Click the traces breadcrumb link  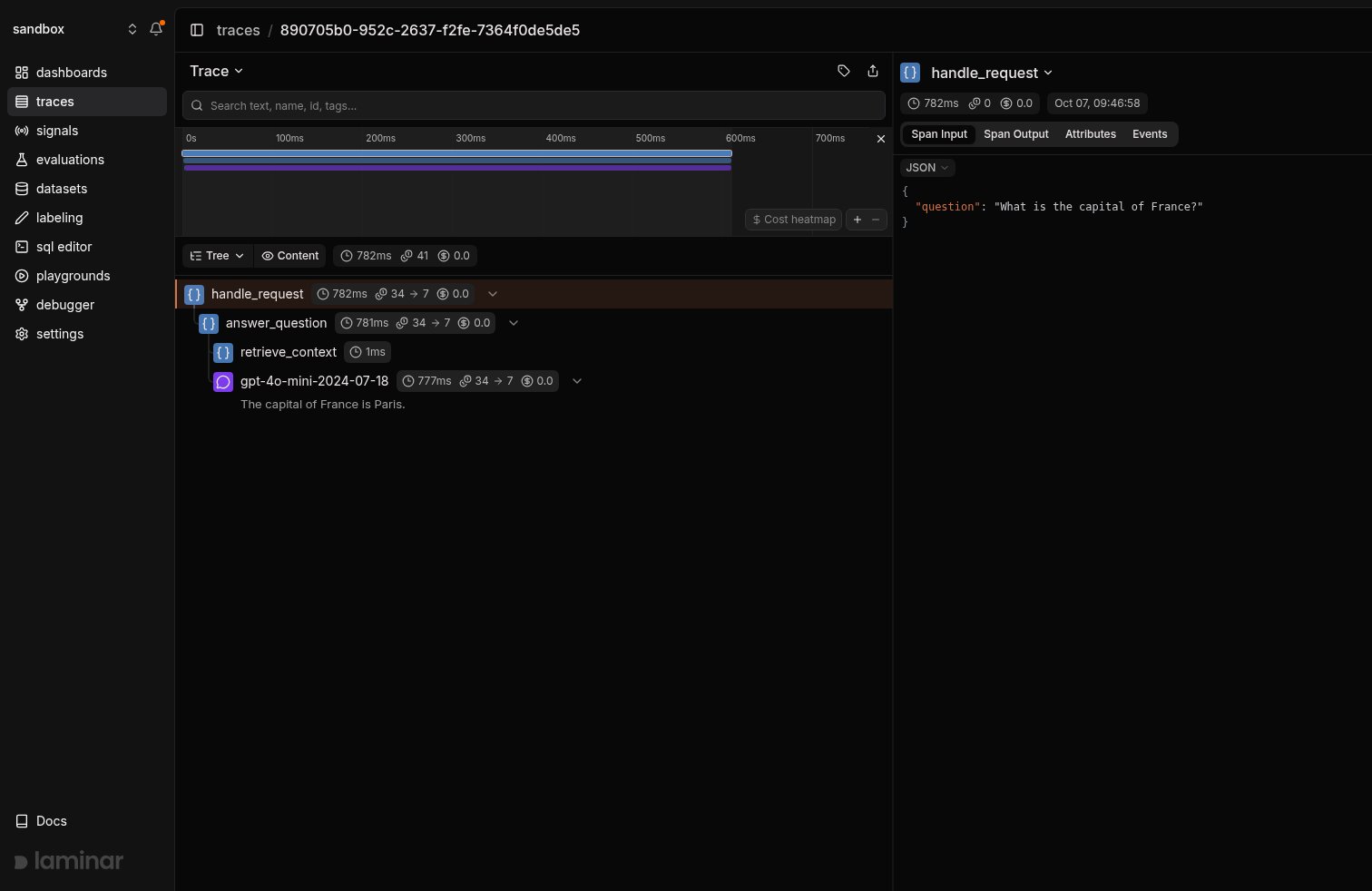238,30
